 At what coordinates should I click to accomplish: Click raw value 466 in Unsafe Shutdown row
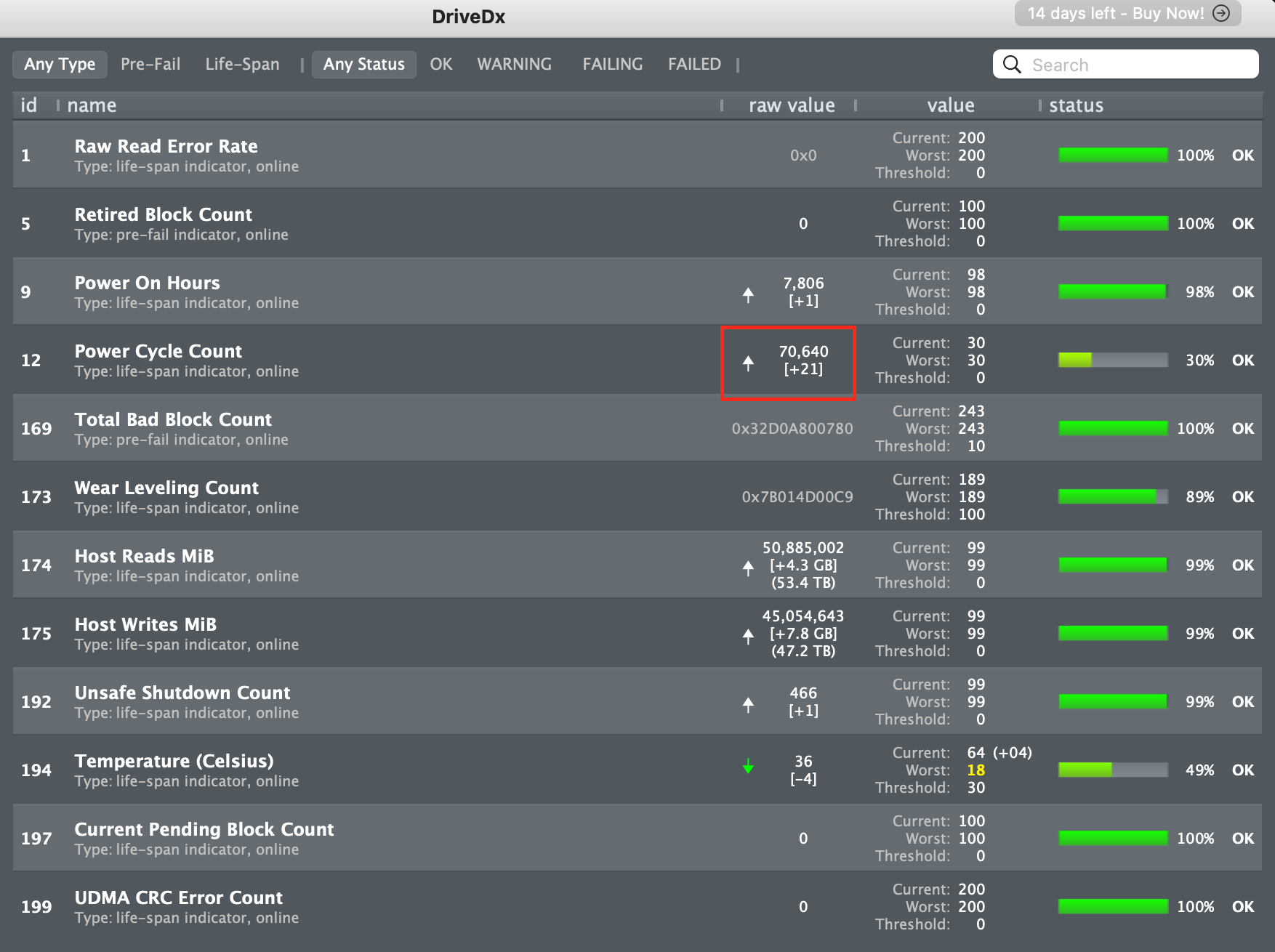(x=803, y=693)
